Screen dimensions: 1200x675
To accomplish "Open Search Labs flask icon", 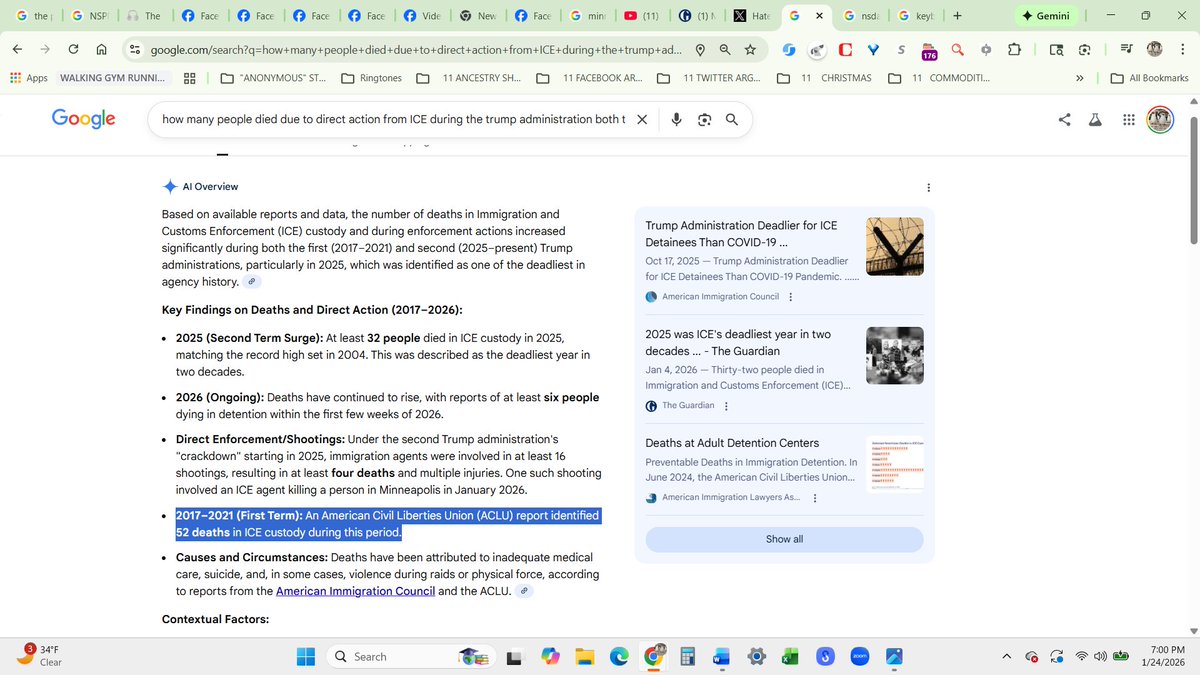I will click(x=1095, y=120).
